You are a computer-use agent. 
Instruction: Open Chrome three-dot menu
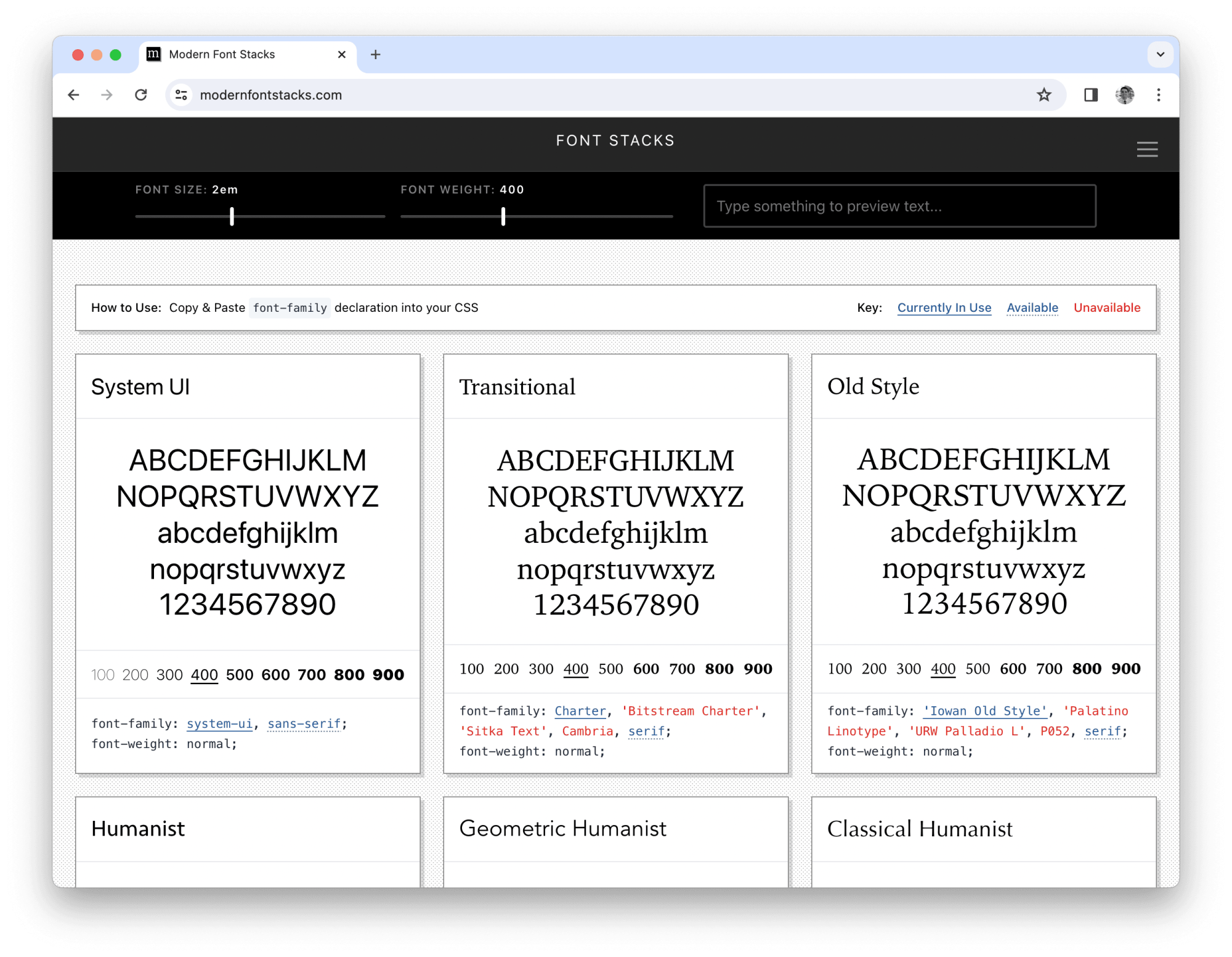pyautogui.click(x=1158, y=95)
